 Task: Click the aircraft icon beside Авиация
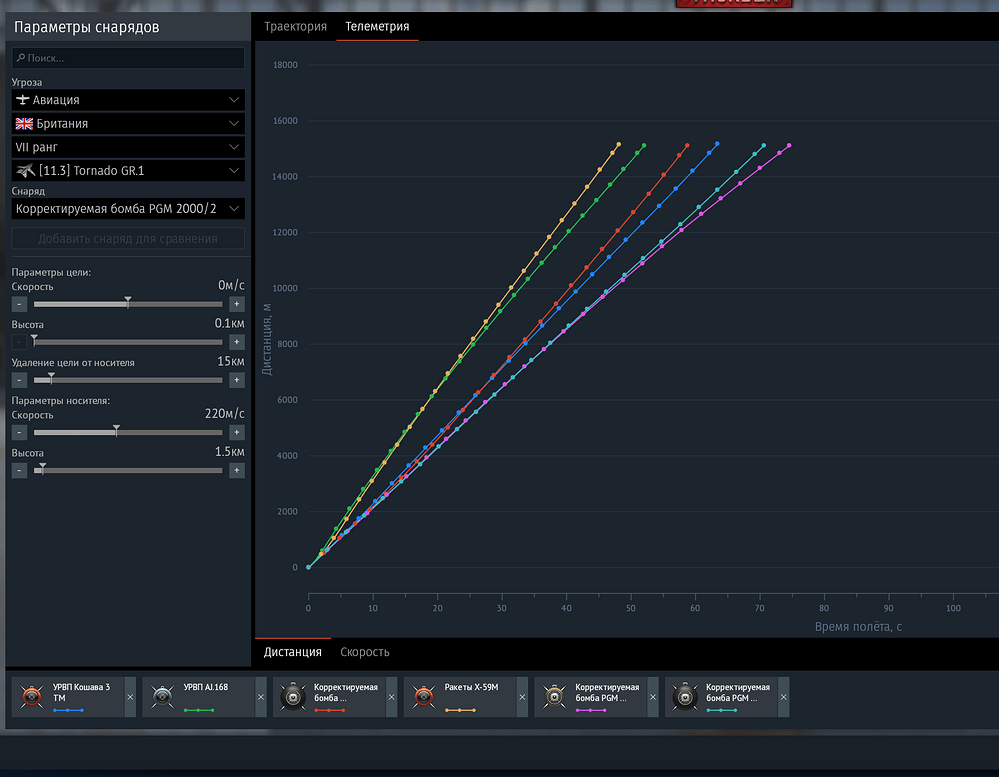pyautogui.click(x=22, y=100)
